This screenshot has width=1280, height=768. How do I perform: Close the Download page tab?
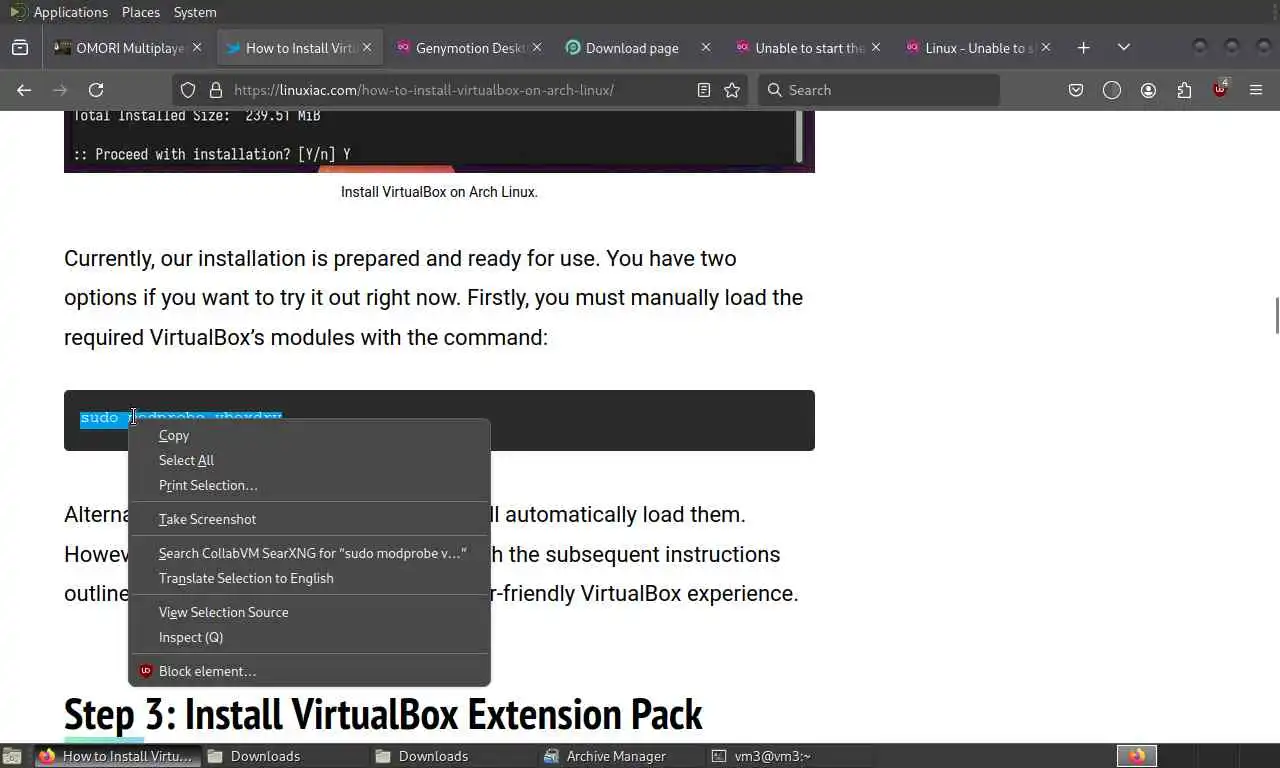coord(706,47)
